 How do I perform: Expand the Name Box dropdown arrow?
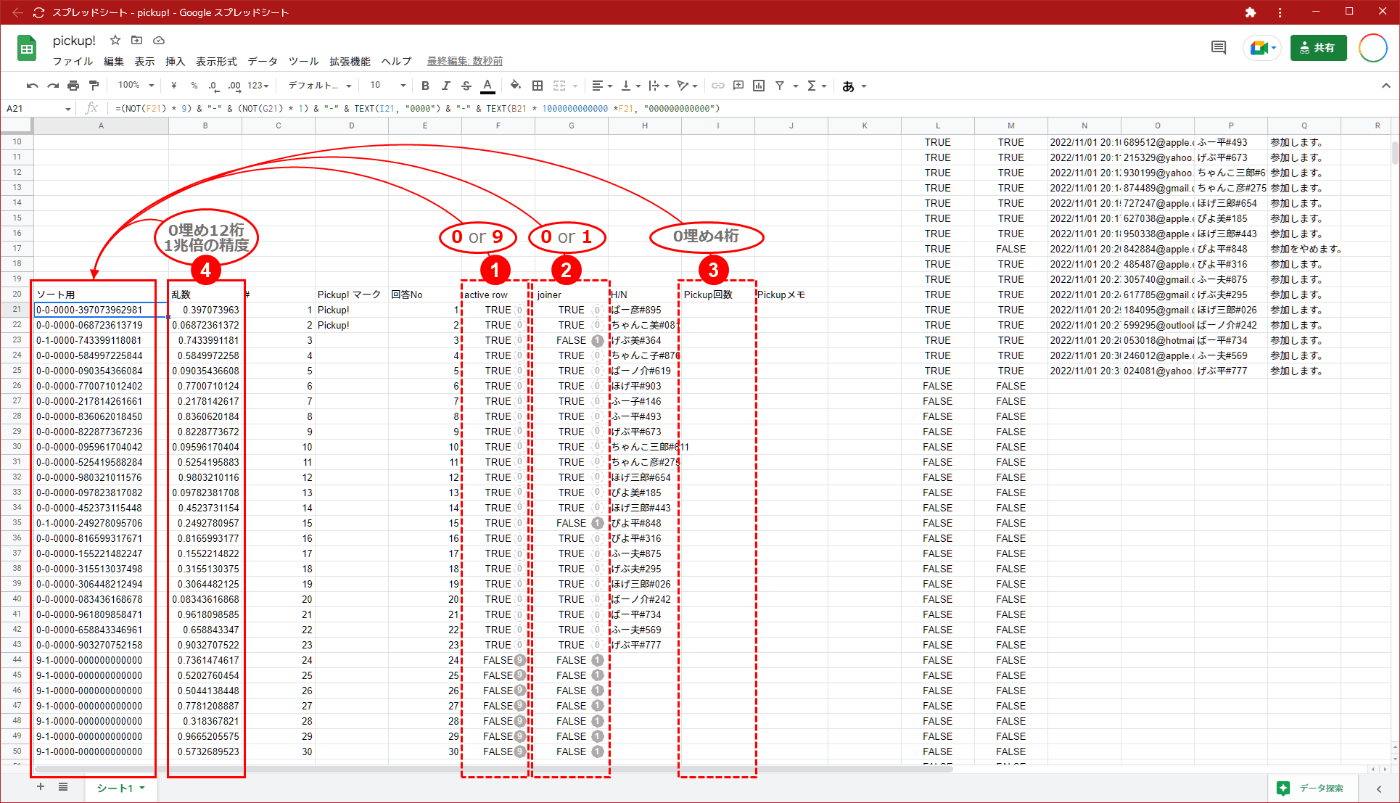click(x=69, y=108)
